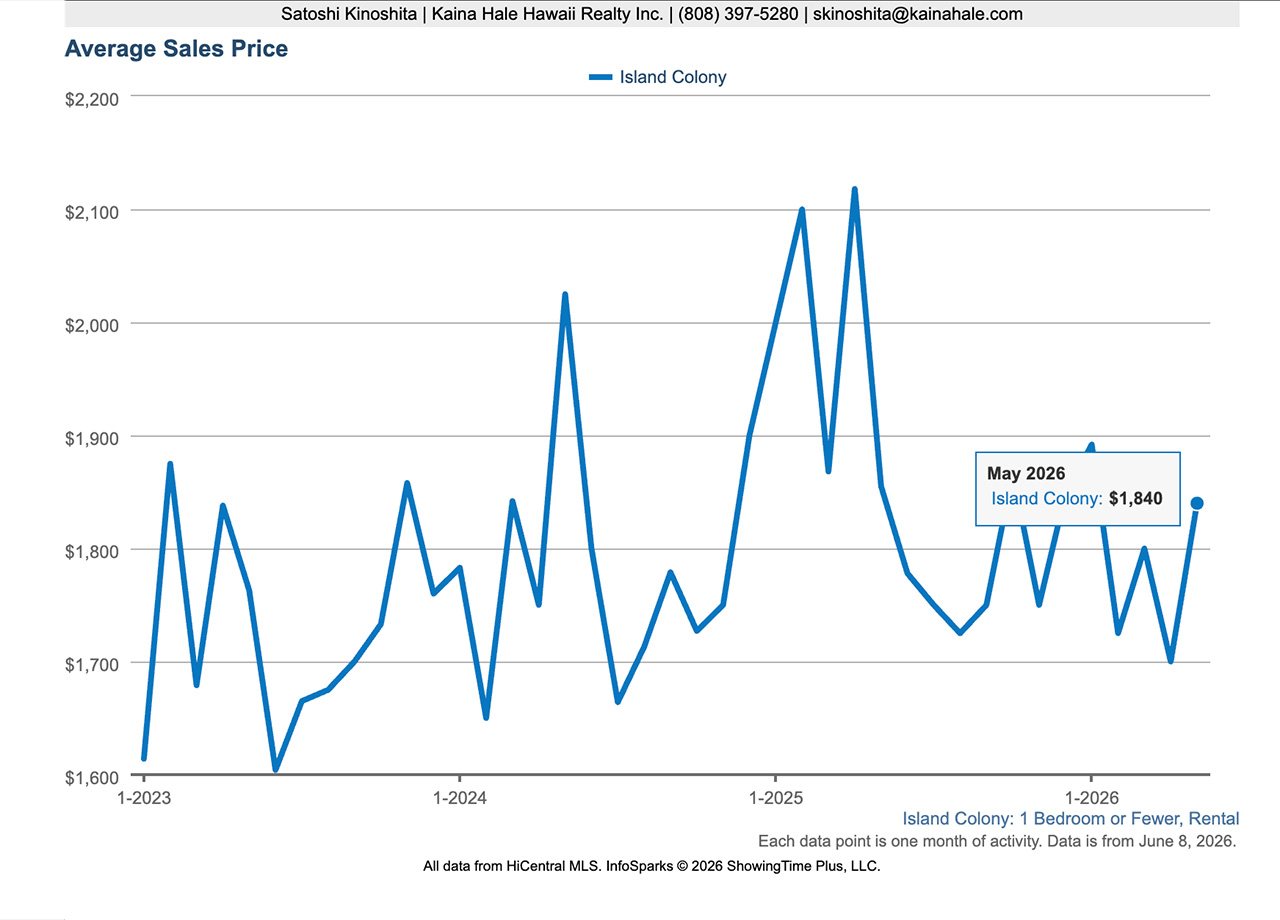This screenshot has width=1280, height=920.
Task: Click the $1,900 y-axis label
Action: (91, 437)
